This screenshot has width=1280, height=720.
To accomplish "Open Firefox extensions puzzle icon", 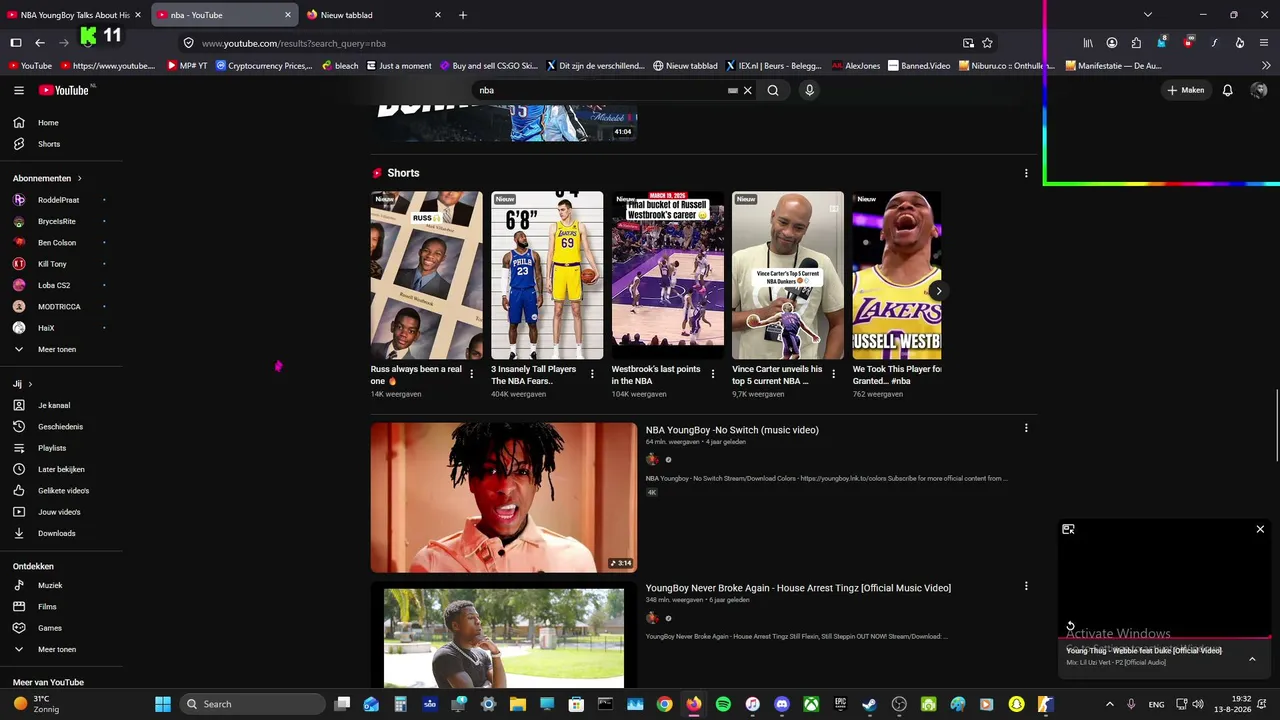I will [1136, 43].
